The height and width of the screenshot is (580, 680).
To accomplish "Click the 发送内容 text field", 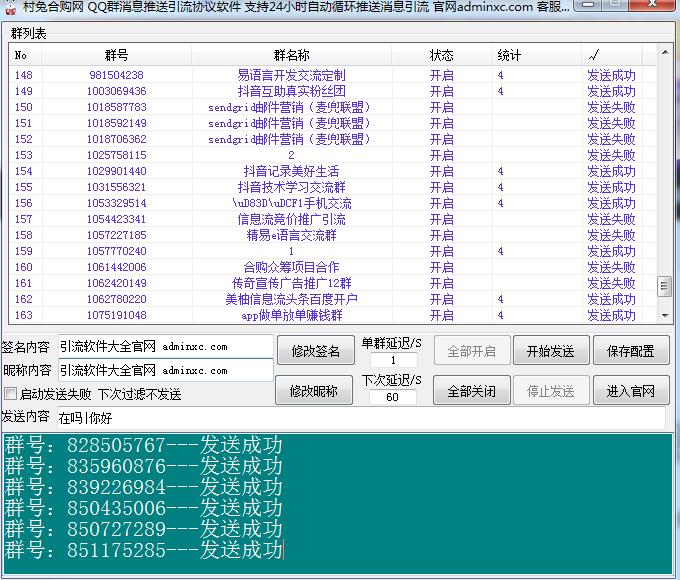I will point(361,418).
